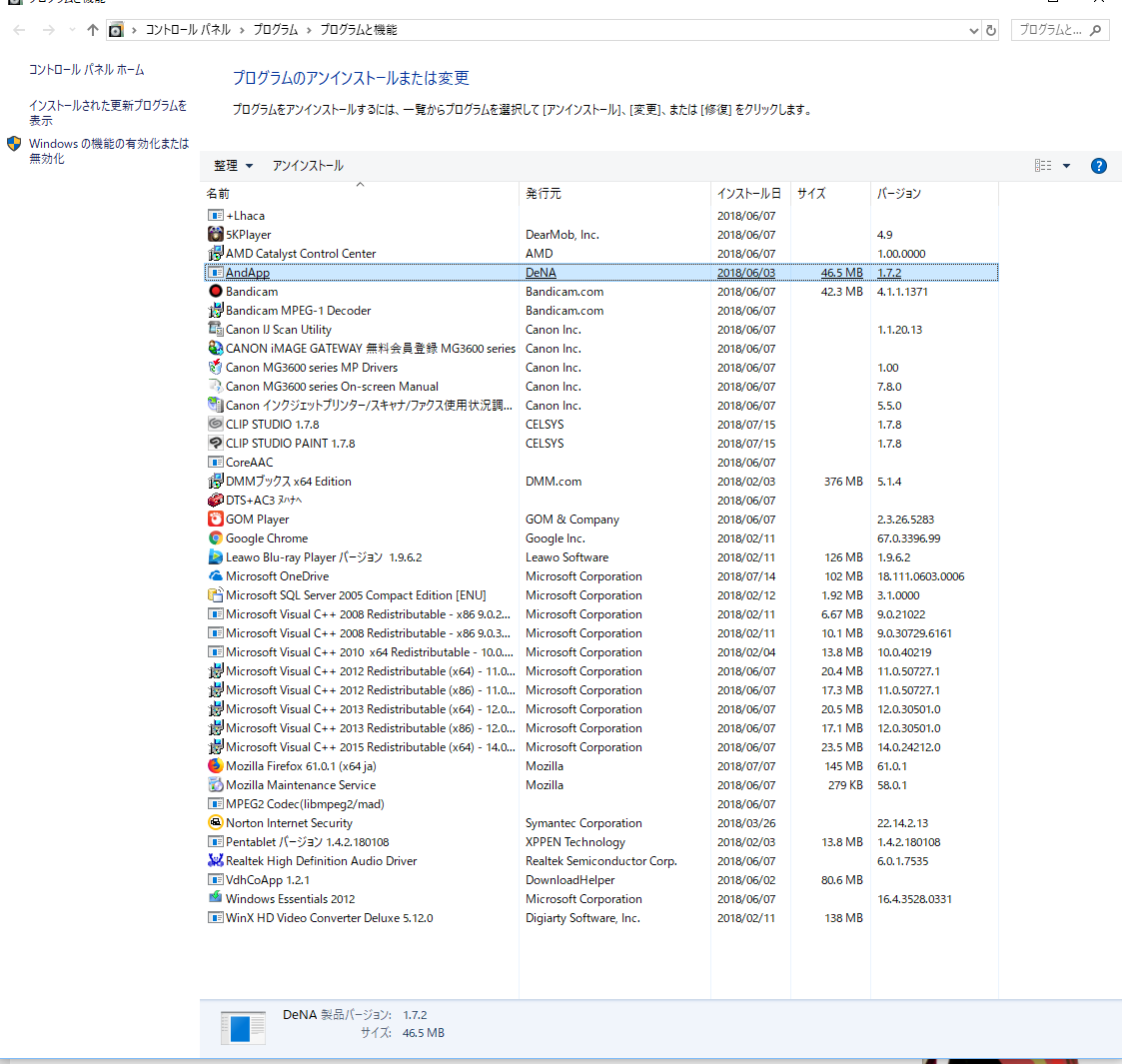Open コントロール パネル ホーム link
This screenshot has width=1122, height=1064.
(86, 70)
